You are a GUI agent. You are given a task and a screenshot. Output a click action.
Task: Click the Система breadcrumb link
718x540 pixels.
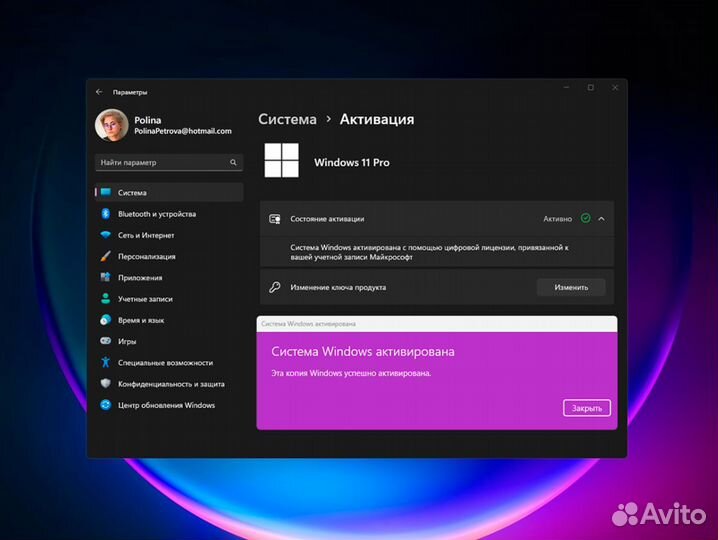pyautogui.click(x=287, y=119)
